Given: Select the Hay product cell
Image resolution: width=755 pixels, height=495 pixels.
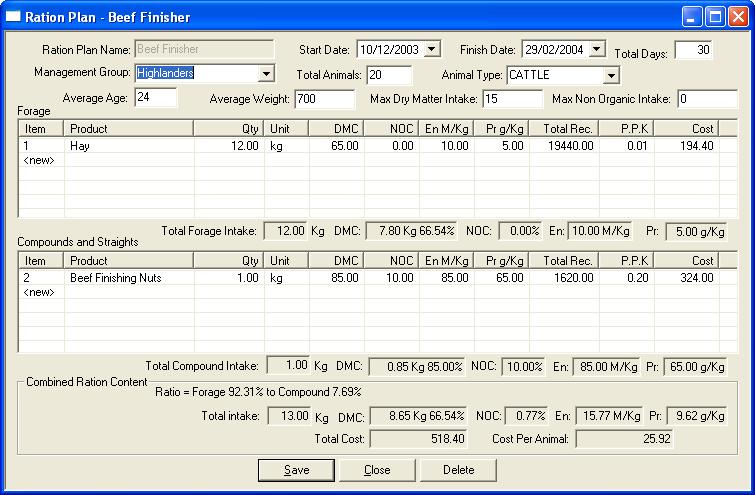Looking at the screenshot, I should click(129, 145).
